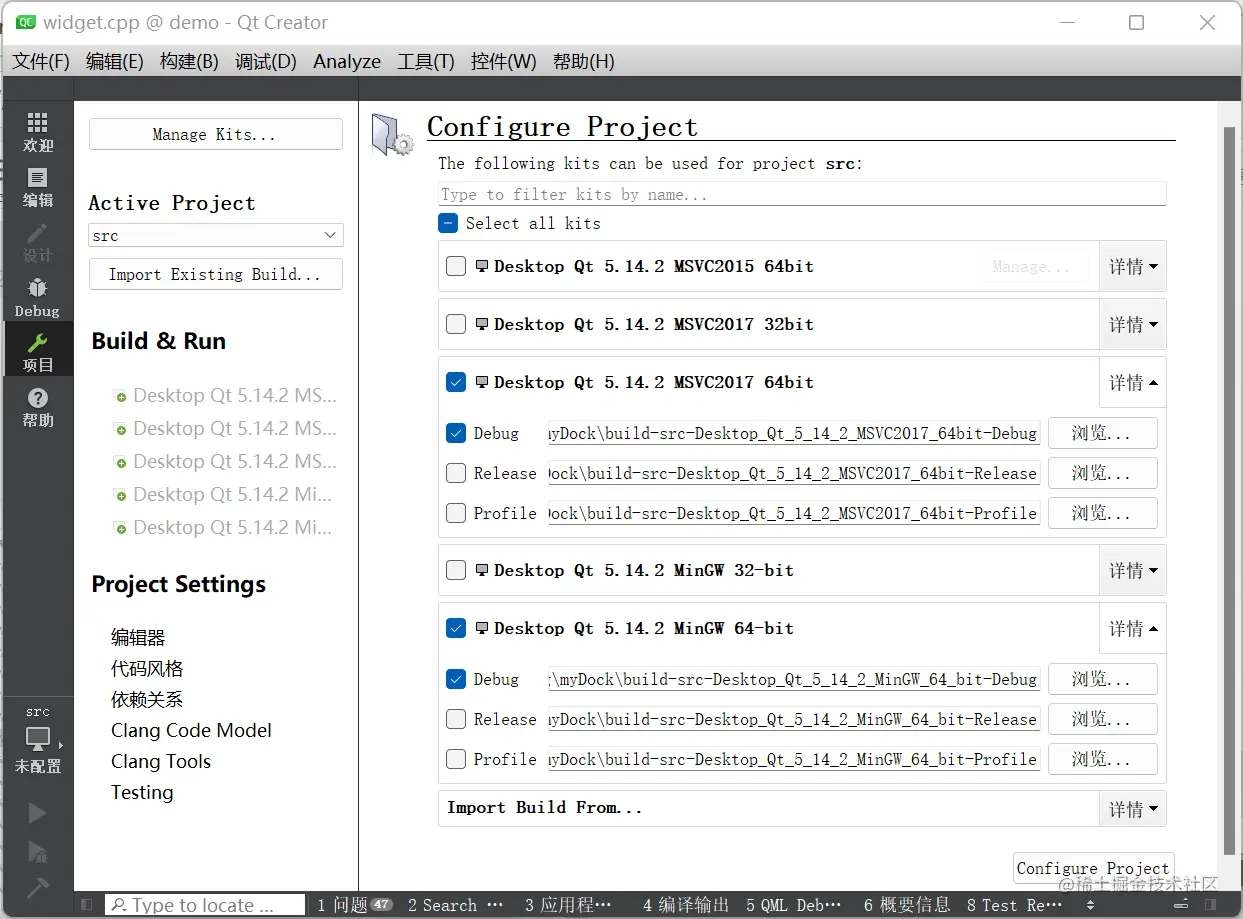Open the 帮助(H) menu
Viewport: 1243px width, 919px height.
(x=584, y=61)
